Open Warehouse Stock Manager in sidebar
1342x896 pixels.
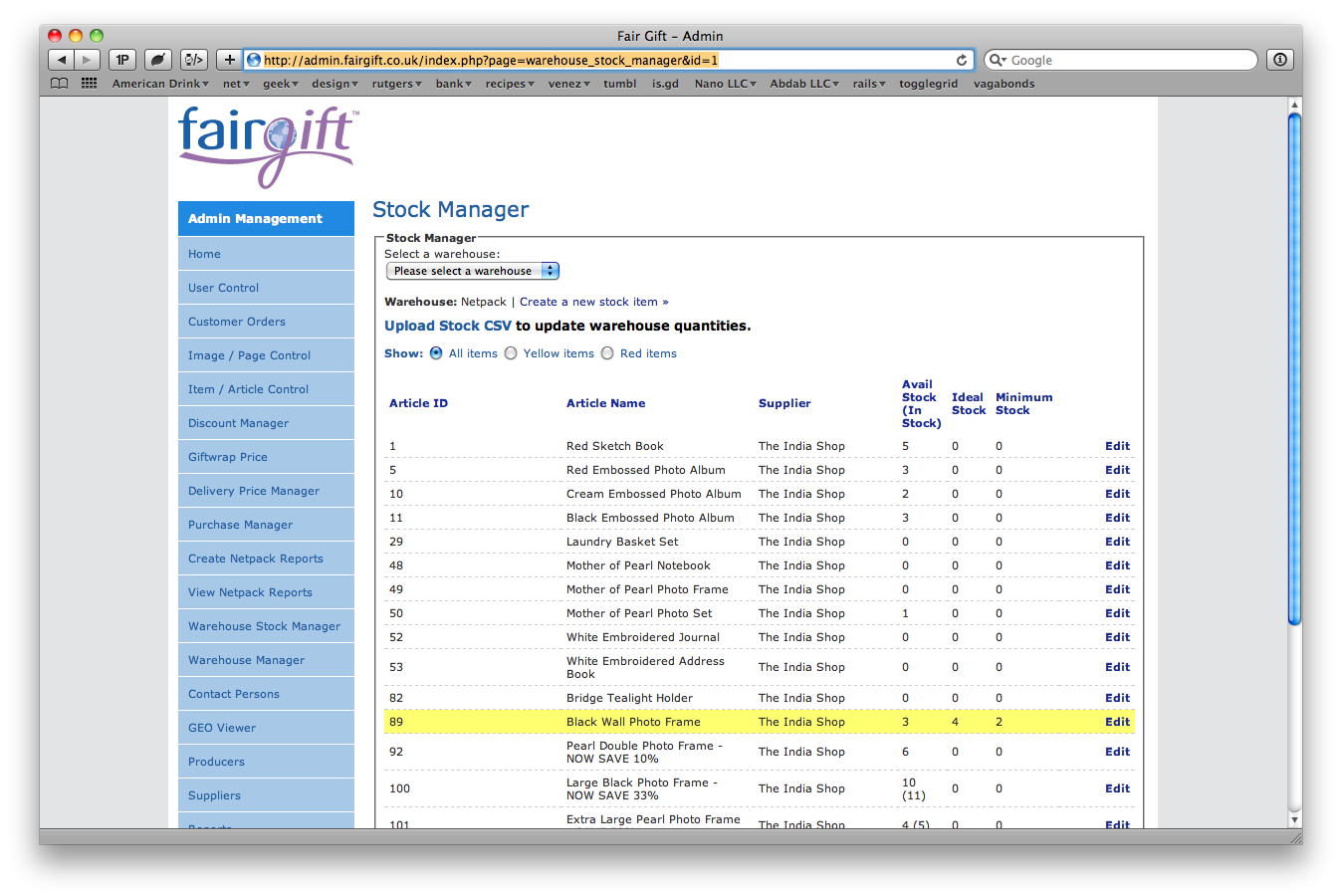click(264, 626)
